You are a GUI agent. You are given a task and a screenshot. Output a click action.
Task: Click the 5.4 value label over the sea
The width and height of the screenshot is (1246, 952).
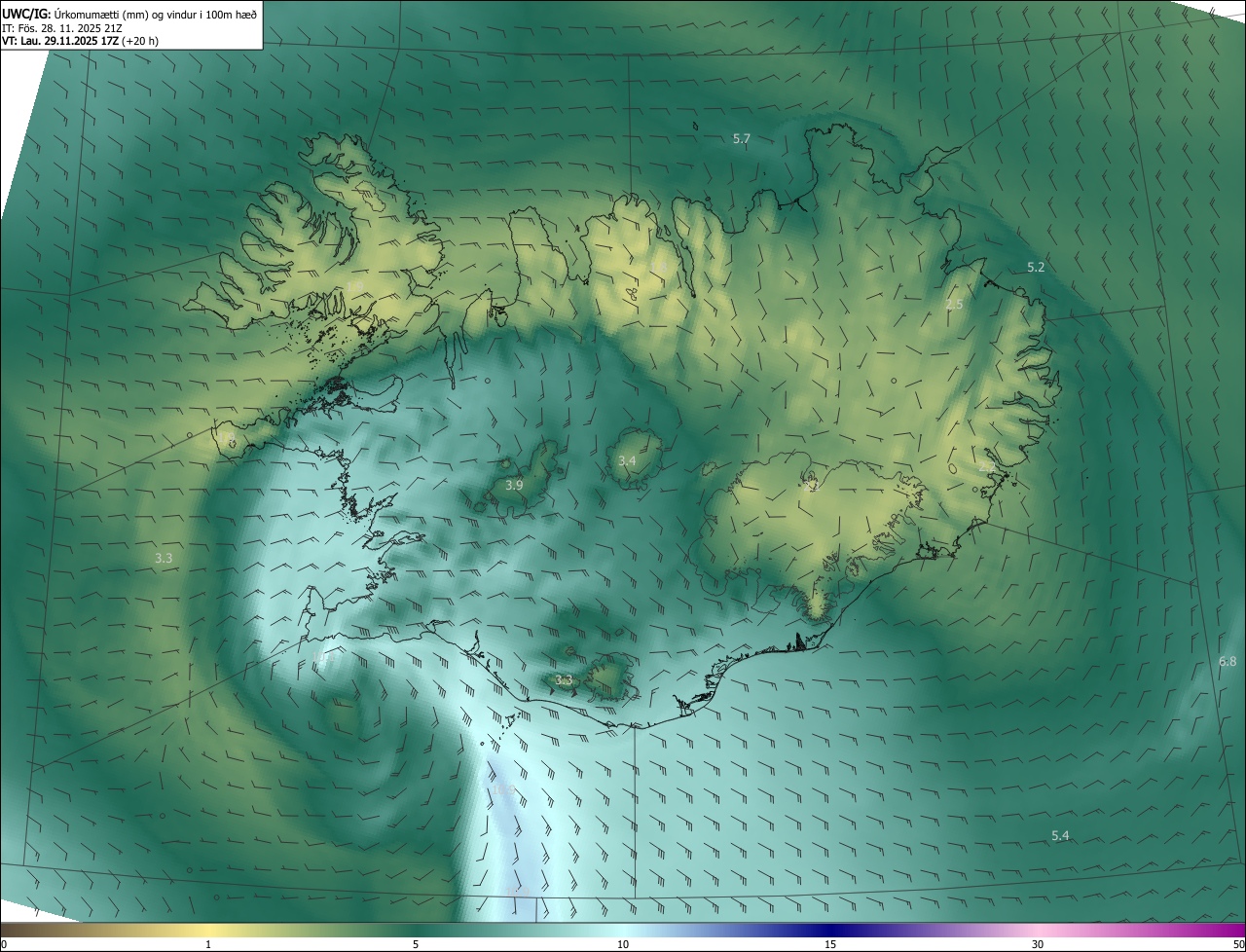pos(1060,836)
